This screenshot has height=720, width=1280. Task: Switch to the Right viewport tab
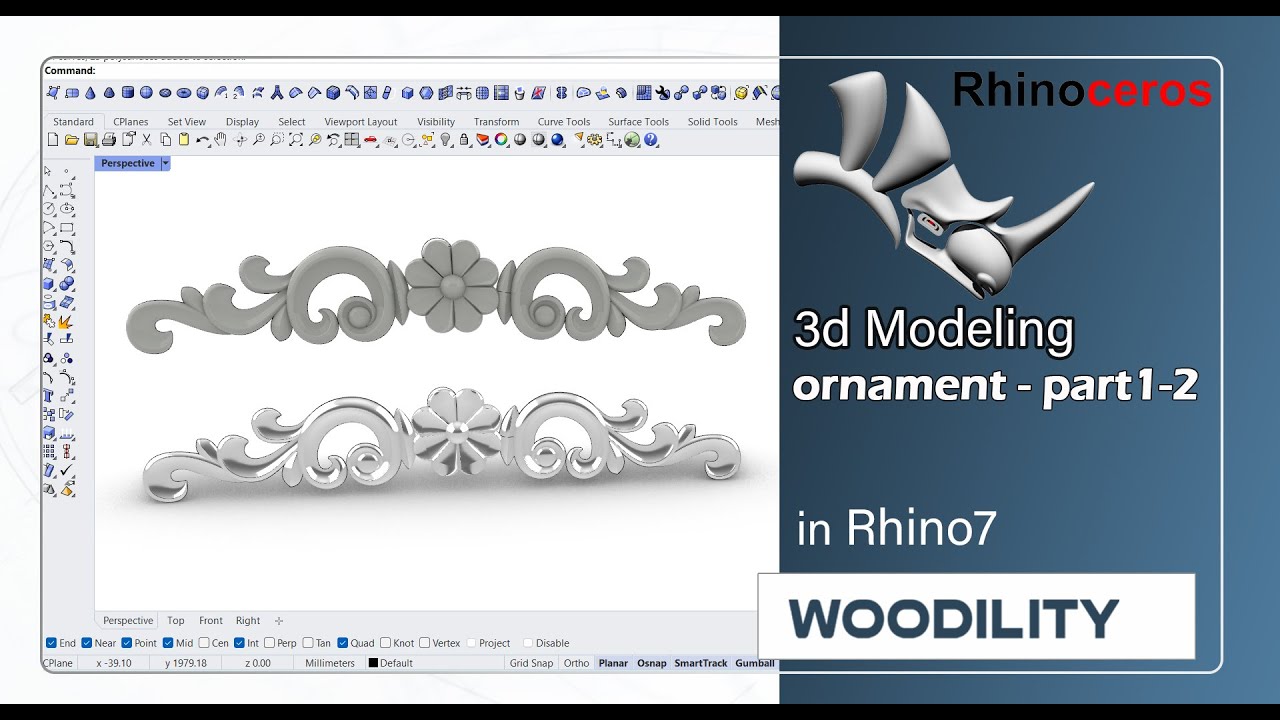[248, 621]
